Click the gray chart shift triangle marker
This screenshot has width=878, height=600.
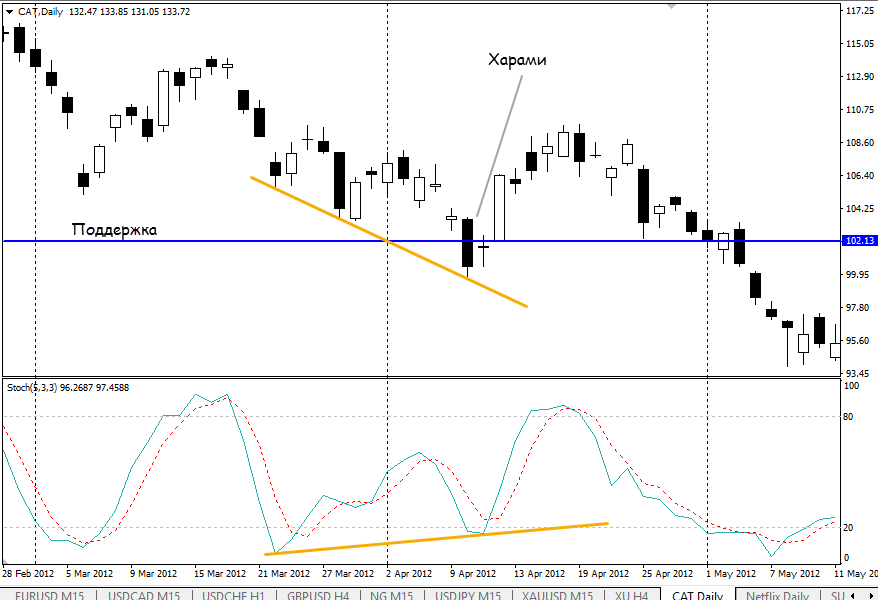tap(673, 6)
